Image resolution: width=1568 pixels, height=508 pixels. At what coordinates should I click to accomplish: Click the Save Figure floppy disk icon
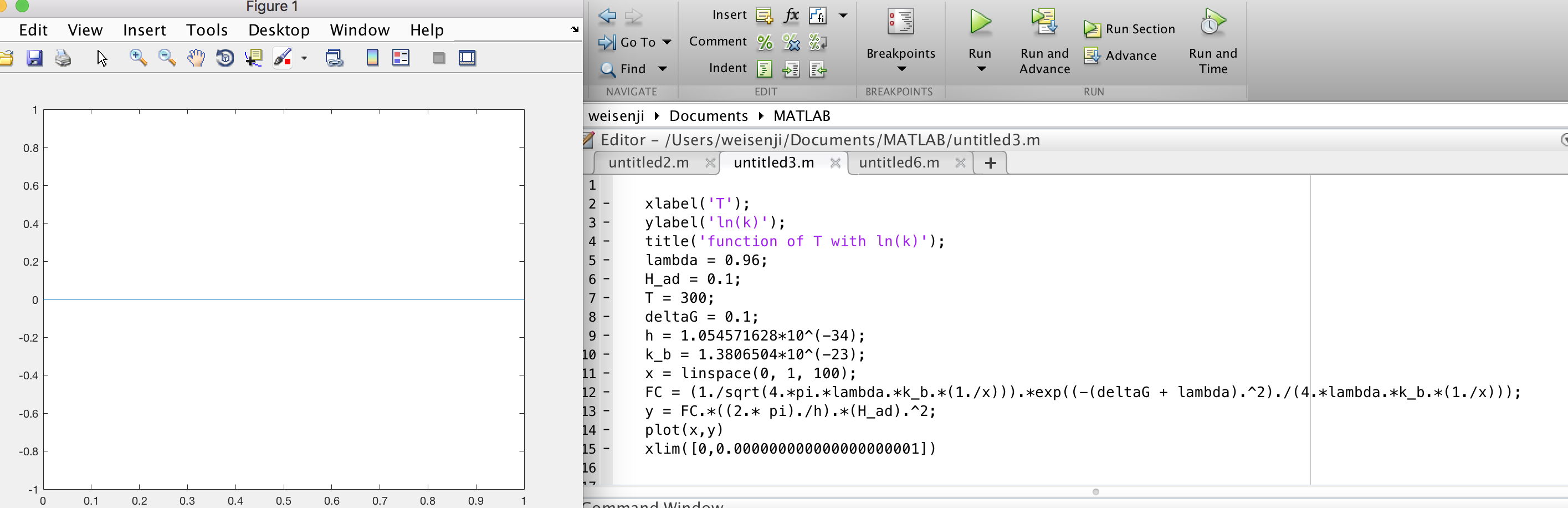click(x=35, y=58)
